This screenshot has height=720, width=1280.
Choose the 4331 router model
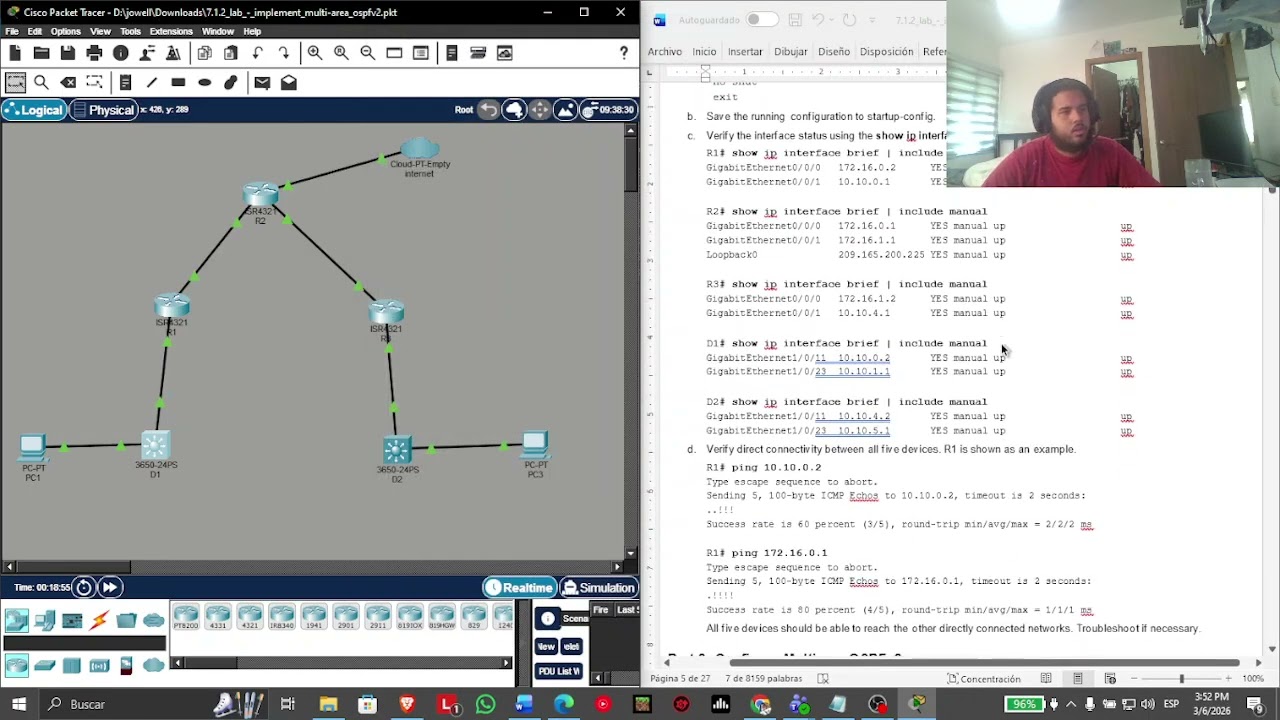coord(218,617)
